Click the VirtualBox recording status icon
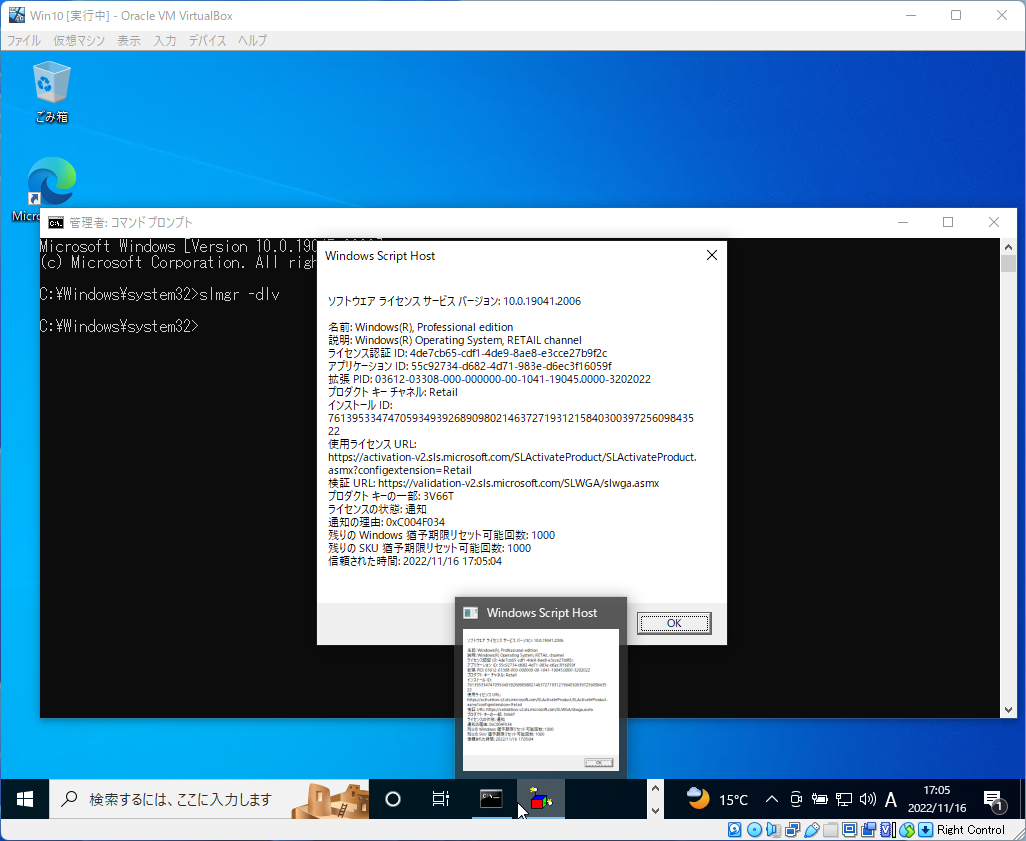The height and width of the screenshot is (841, 1026). pyautogui.click(x=868, y=830)
